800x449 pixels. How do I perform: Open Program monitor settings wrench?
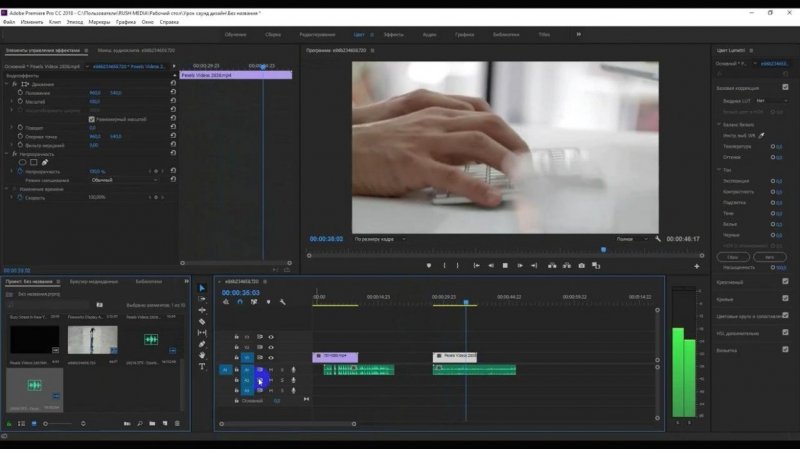pyautogui.click(x=658, y=239)
